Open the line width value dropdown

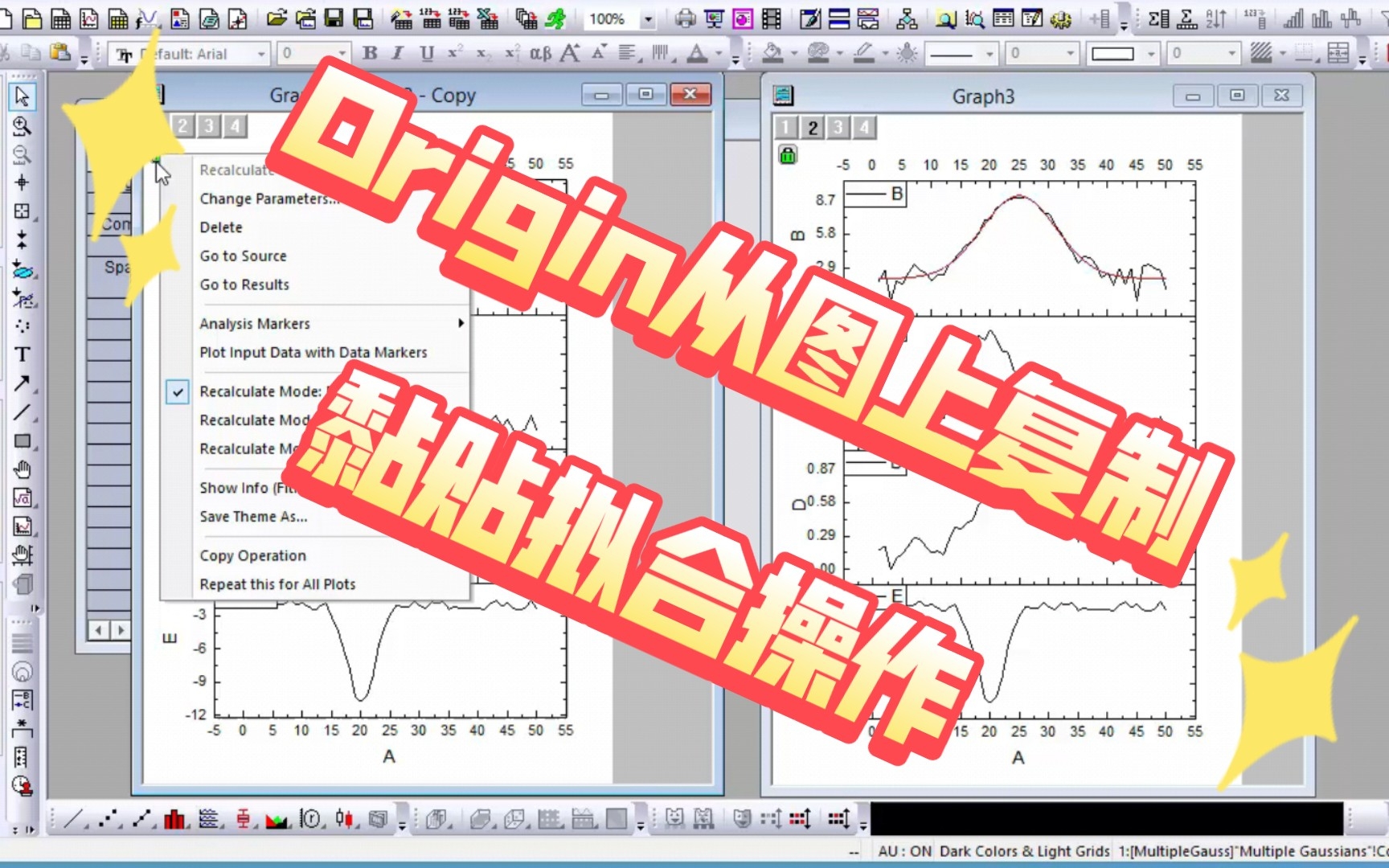(1070, 54)
